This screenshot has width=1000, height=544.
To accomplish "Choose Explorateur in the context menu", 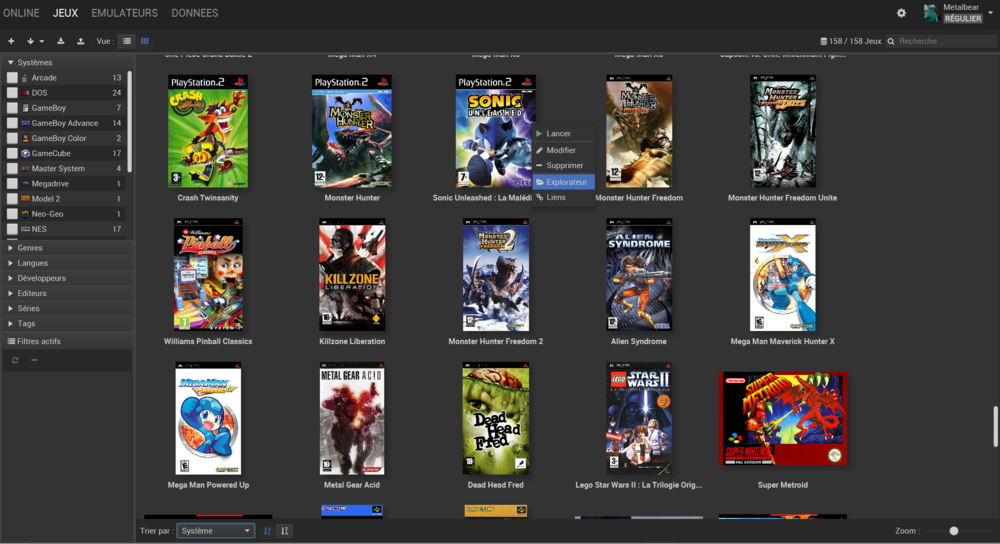I will point(566,182).
